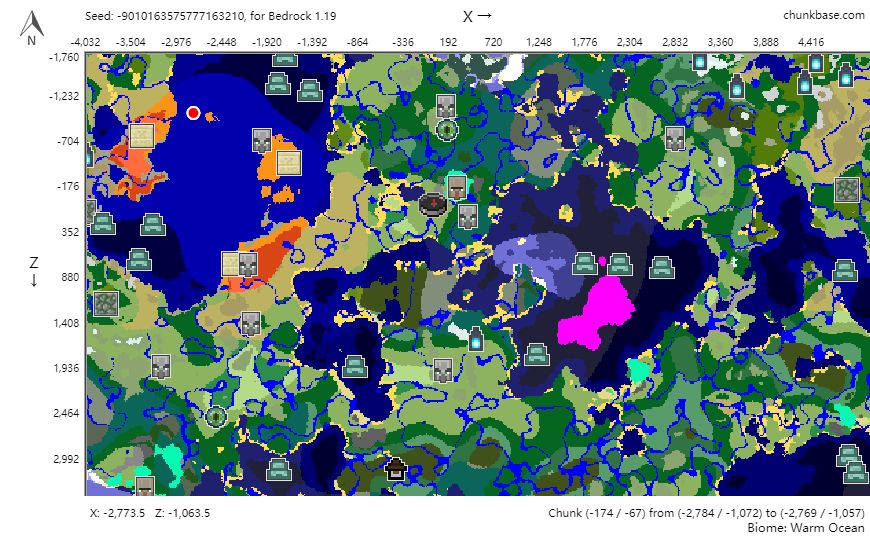Select the easternmost pillager outpost icon
Screen dimensions: 870x540
(675, 139)
